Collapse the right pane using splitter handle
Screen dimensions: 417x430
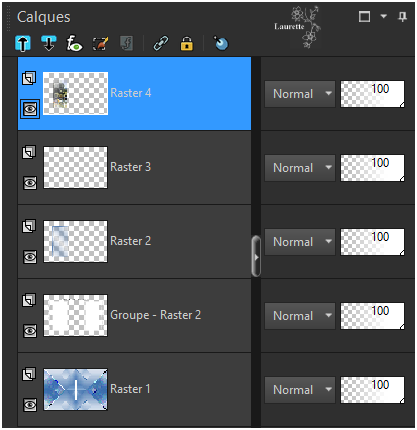pos(256,256)
